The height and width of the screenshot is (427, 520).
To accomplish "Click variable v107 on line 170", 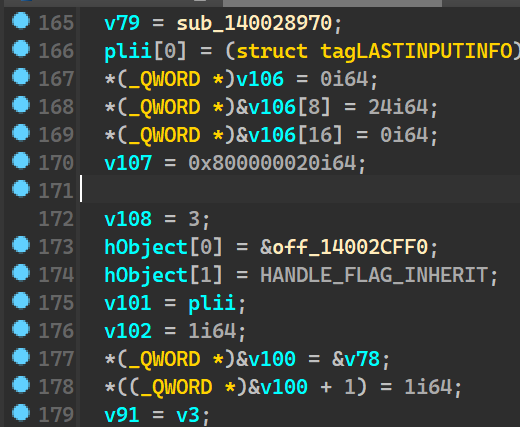I will coord(128,163).
